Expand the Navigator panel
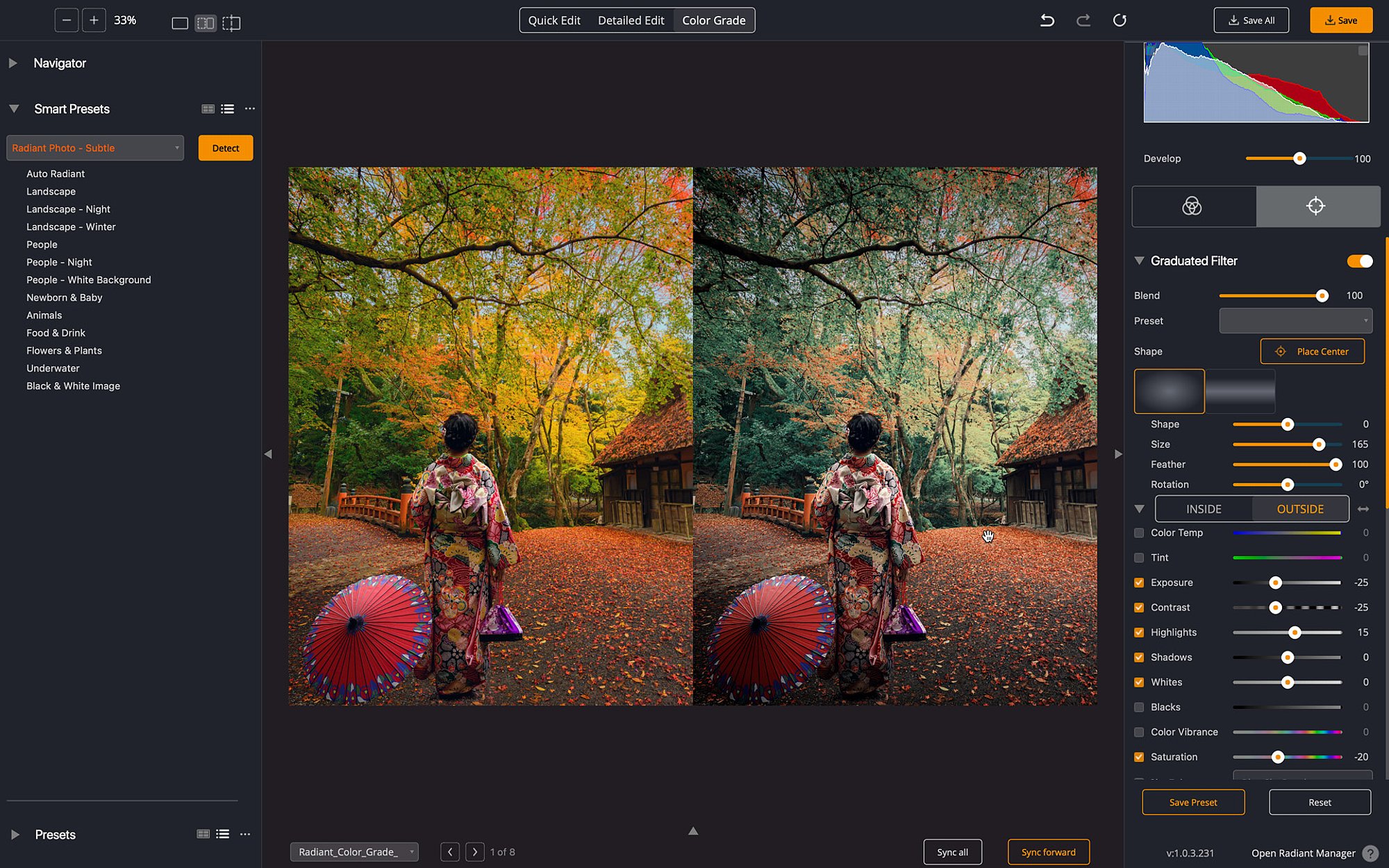The height and width of the screenshot is (868, 1389). [13, 63]
